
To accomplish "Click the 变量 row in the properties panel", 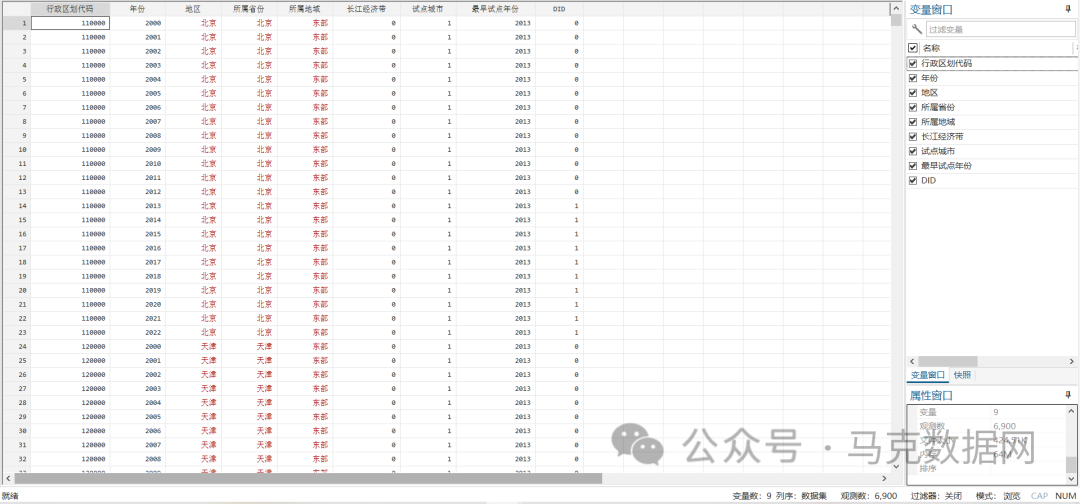I will coord(987,412).
